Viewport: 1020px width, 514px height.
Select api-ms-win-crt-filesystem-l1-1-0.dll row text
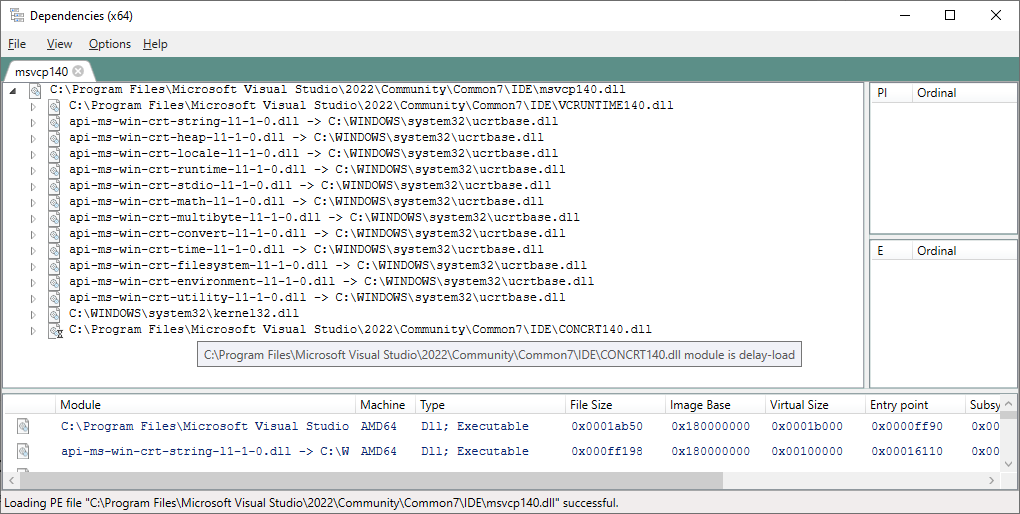[x=328, y=265]
